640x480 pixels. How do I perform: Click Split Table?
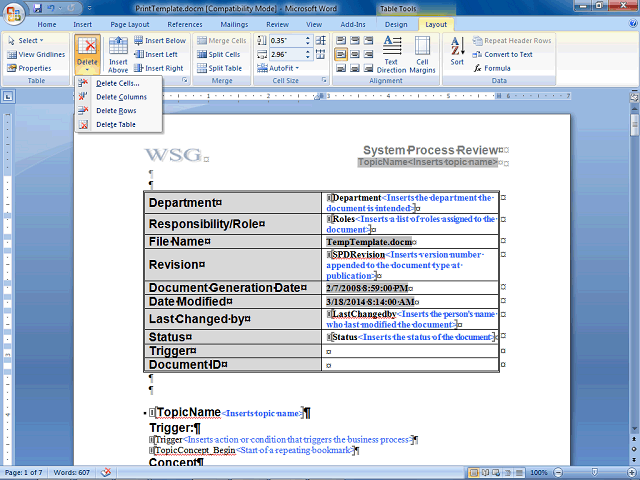coord(219,68)
